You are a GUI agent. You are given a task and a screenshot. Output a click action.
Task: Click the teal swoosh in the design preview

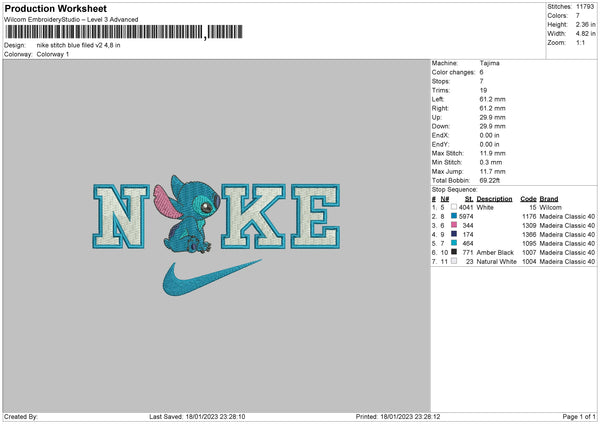(212, 277)
